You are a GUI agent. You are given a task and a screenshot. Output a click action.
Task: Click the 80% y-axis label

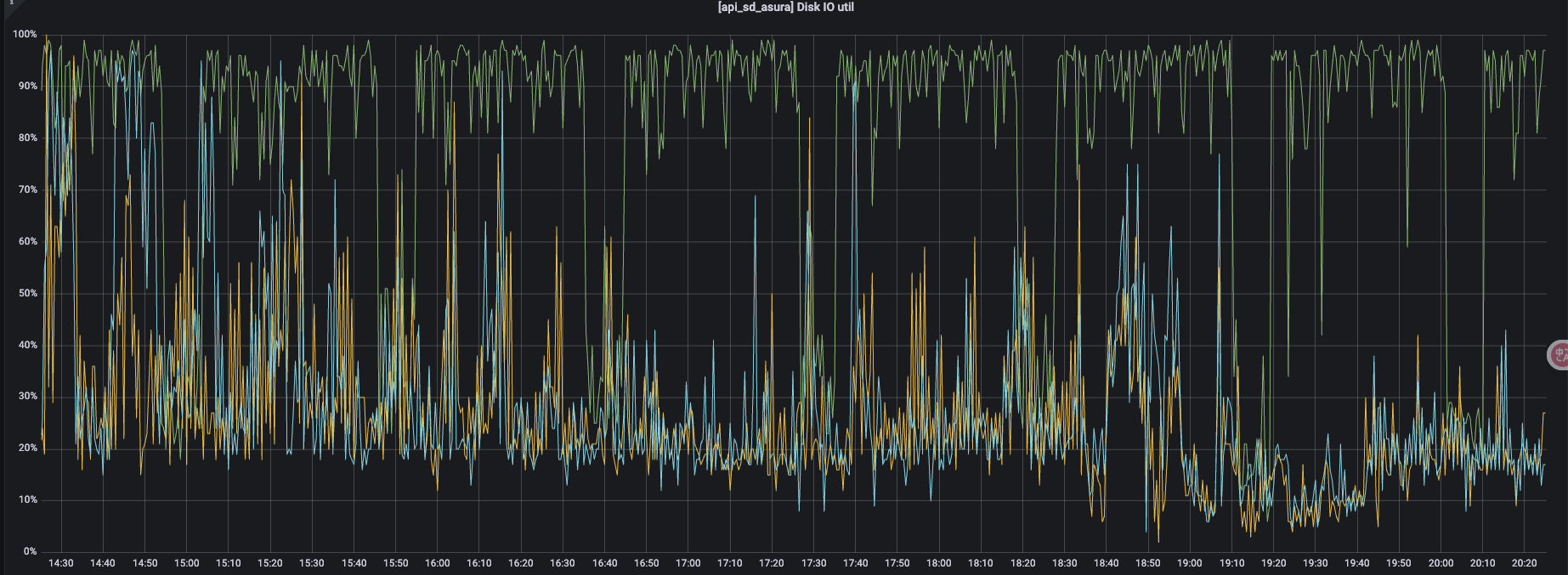tap(27, 138)
